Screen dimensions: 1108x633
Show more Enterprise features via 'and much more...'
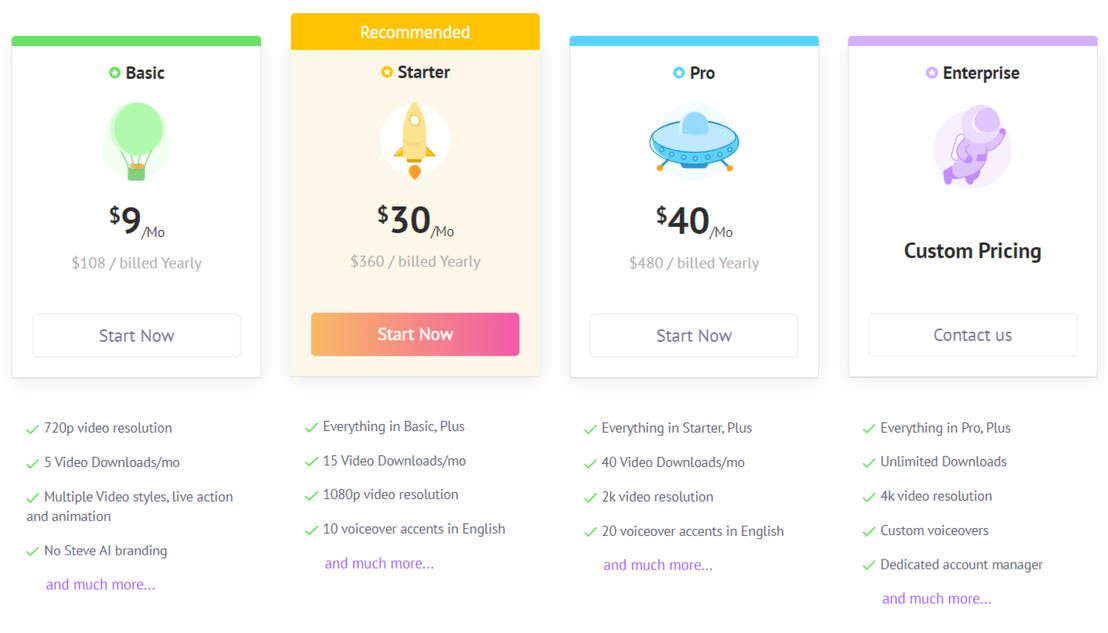pos(936,599)
